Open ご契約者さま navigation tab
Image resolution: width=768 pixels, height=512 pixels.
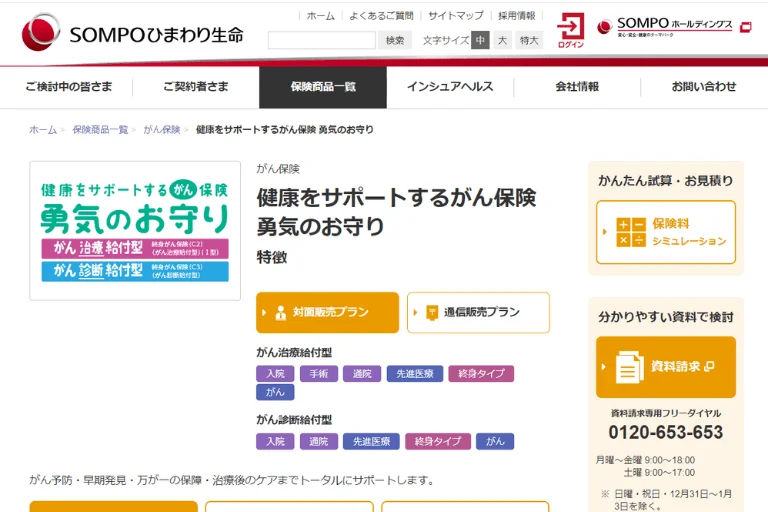point(196,87)
